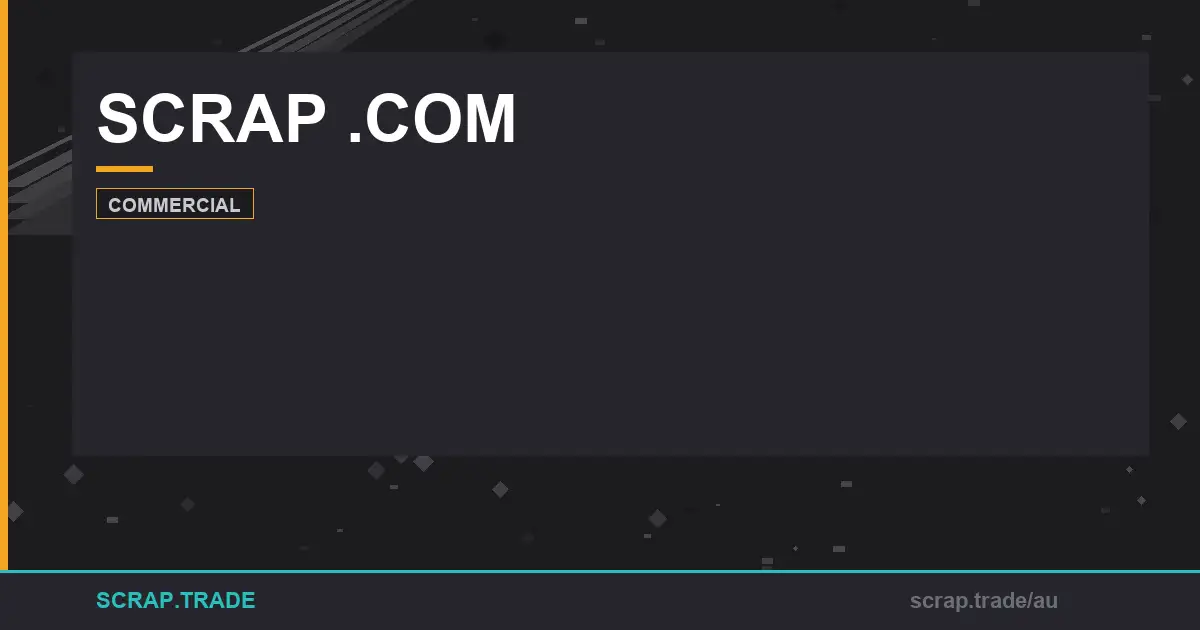The image size is (1200, 630).
Task: Click the dark footer bar background
Action: tap(600, 602)
